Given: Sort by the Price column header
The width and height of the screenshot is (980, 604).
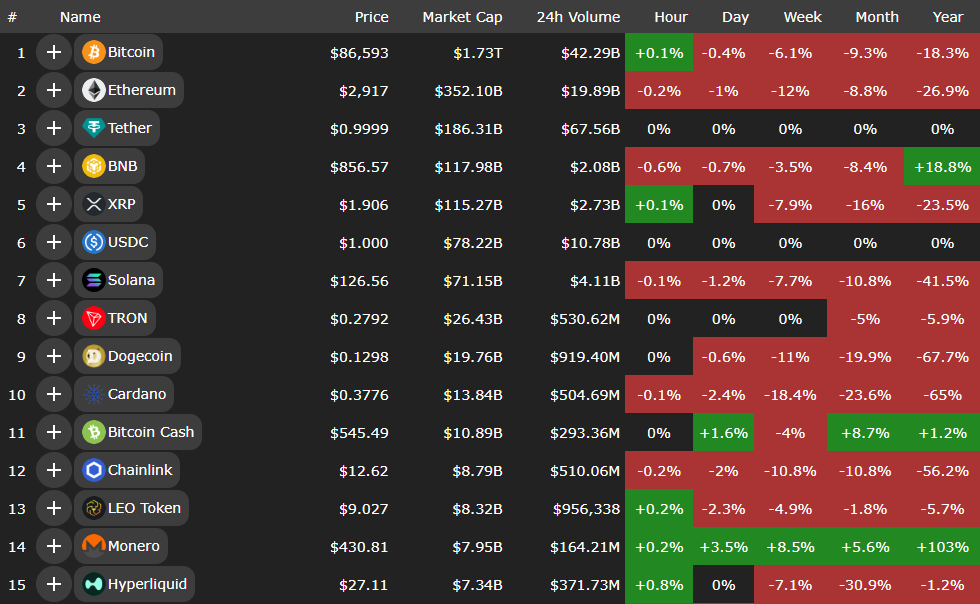Looking at the screenshot, I should [x=371, y=17].
